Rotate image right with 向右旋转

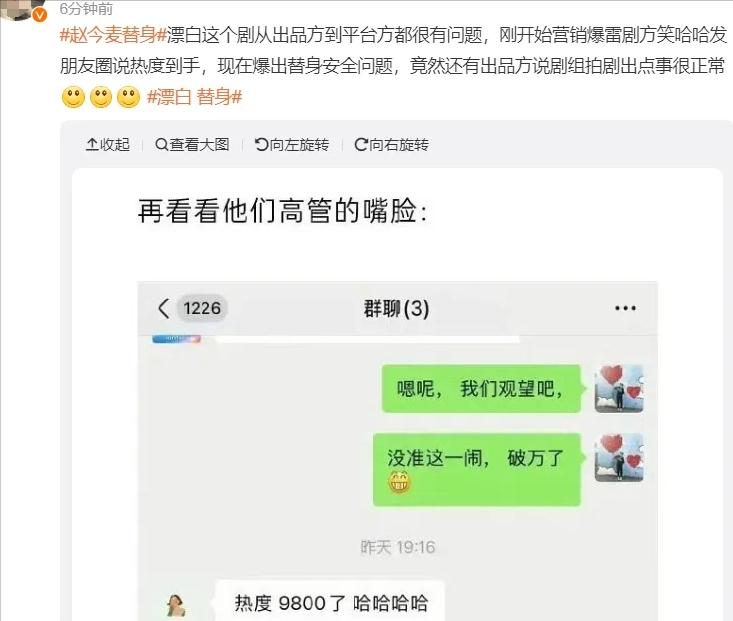click(x=391, y=144)
